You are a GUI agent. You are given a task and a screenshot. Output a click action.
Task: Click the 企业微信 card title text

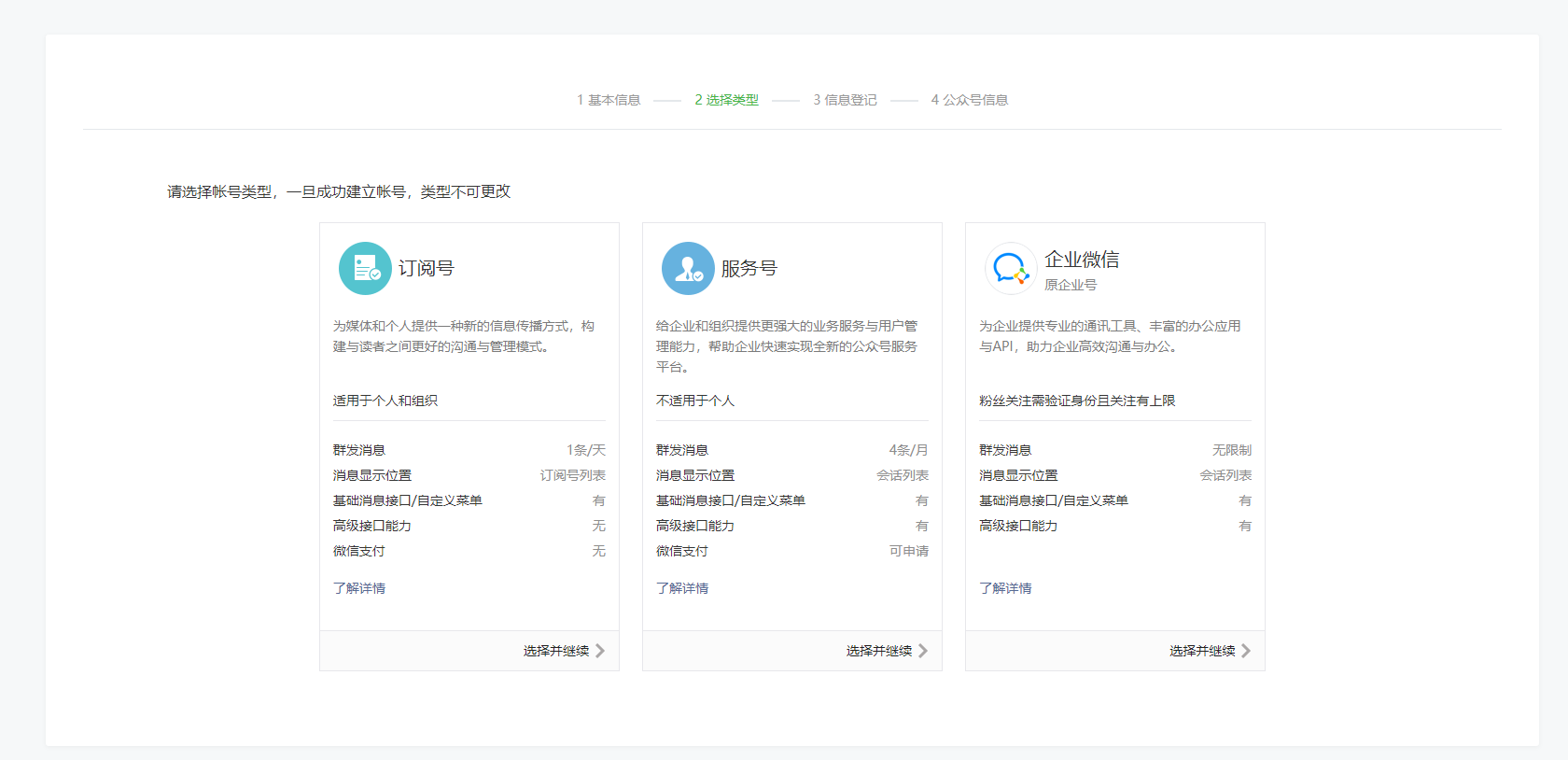tap(1082, 260)
